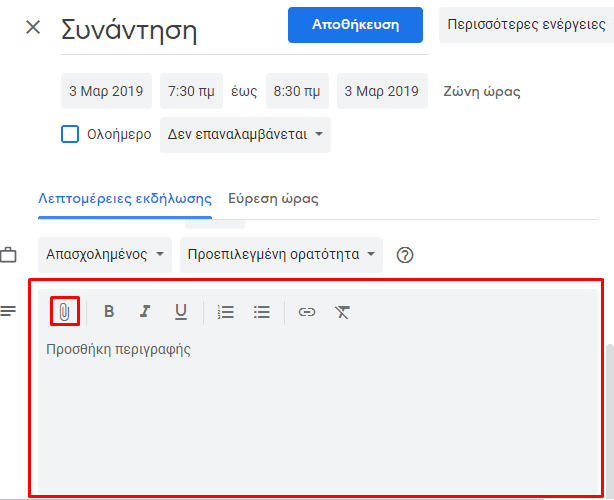Click the vertical scrollbar on the right

pos(610,421)
